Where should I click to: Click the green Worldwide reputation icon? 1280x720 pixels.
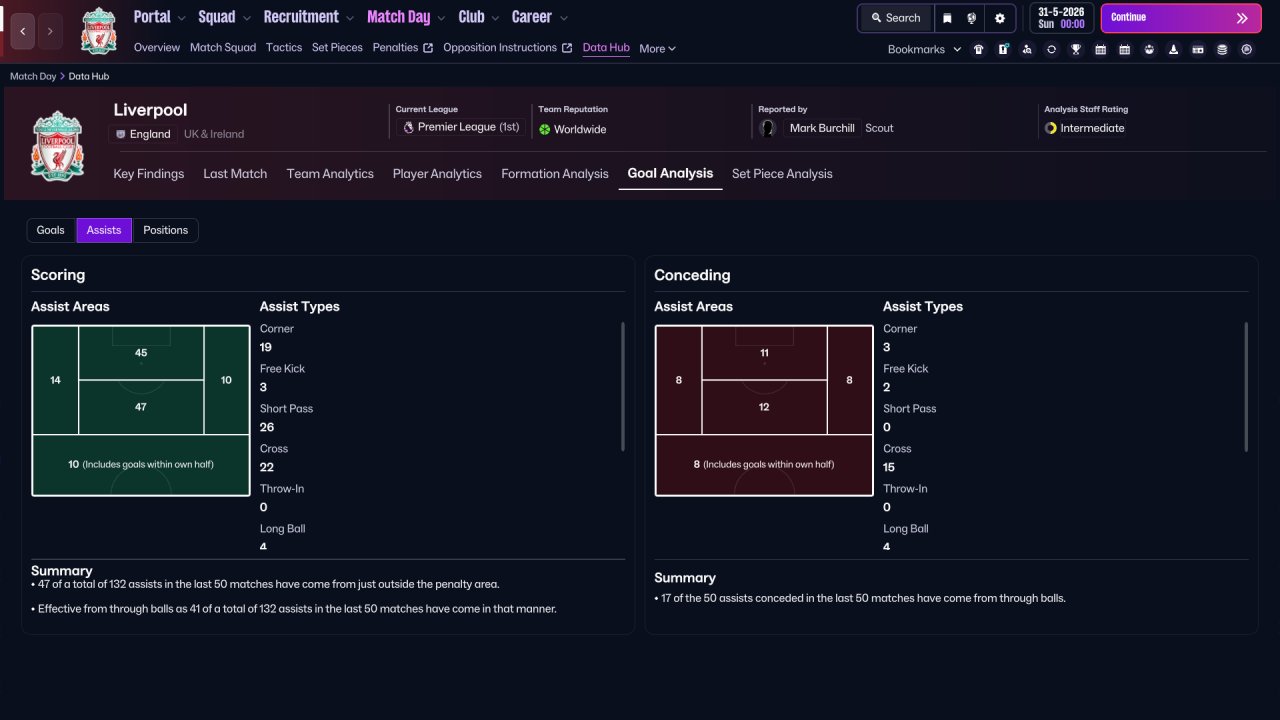pos(545,129)
